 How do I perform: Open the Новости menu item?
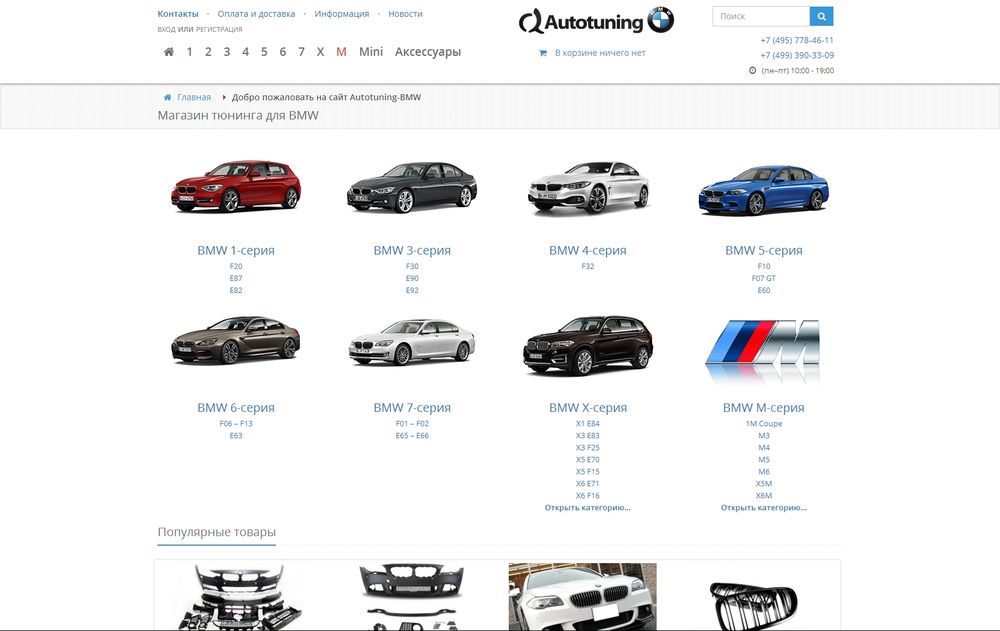pyautogui.click(x=406, y=13)
